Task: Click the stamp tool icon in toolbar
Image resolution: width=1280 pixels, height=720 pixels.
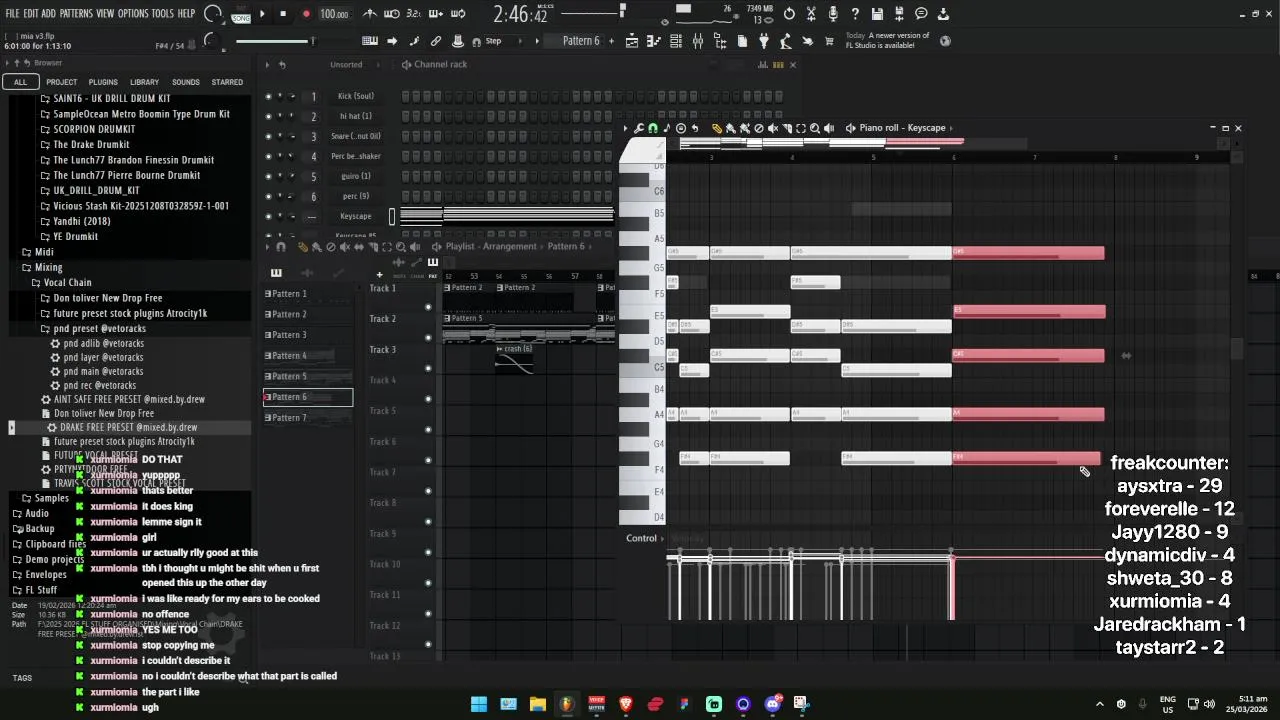Action: (x=458, y=41)
